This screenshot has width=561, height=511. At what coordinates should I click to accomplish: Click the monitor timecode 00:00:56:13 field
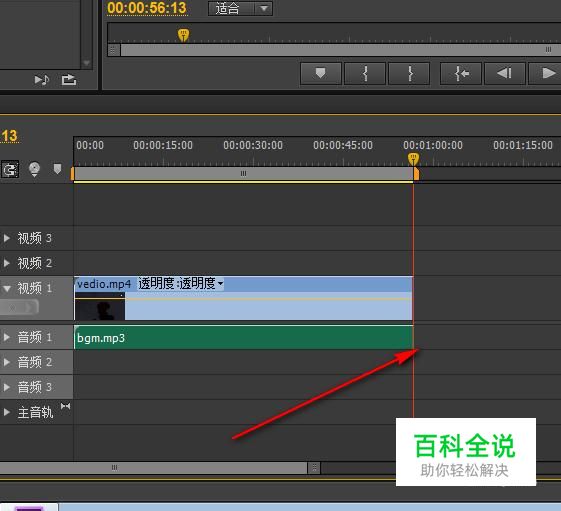click(x=147, y=8)
